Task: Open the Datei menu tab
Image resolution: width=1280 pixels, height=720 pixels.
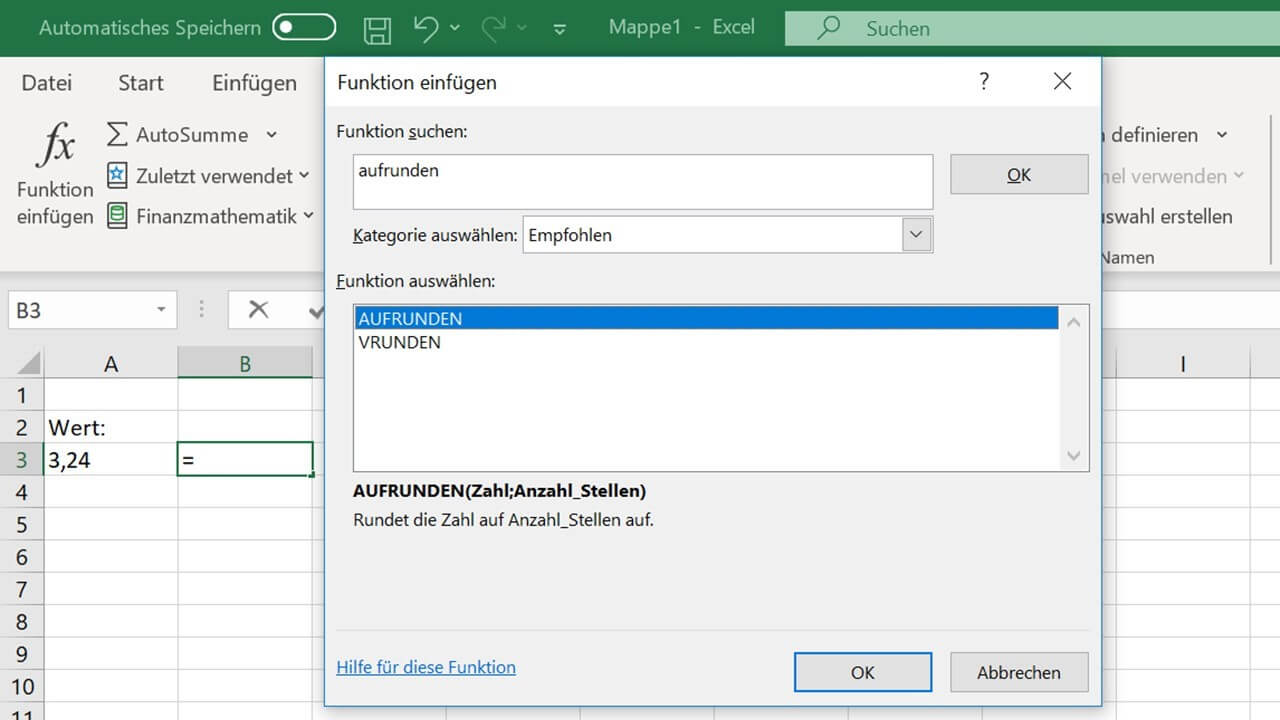Action: [47, 83]
